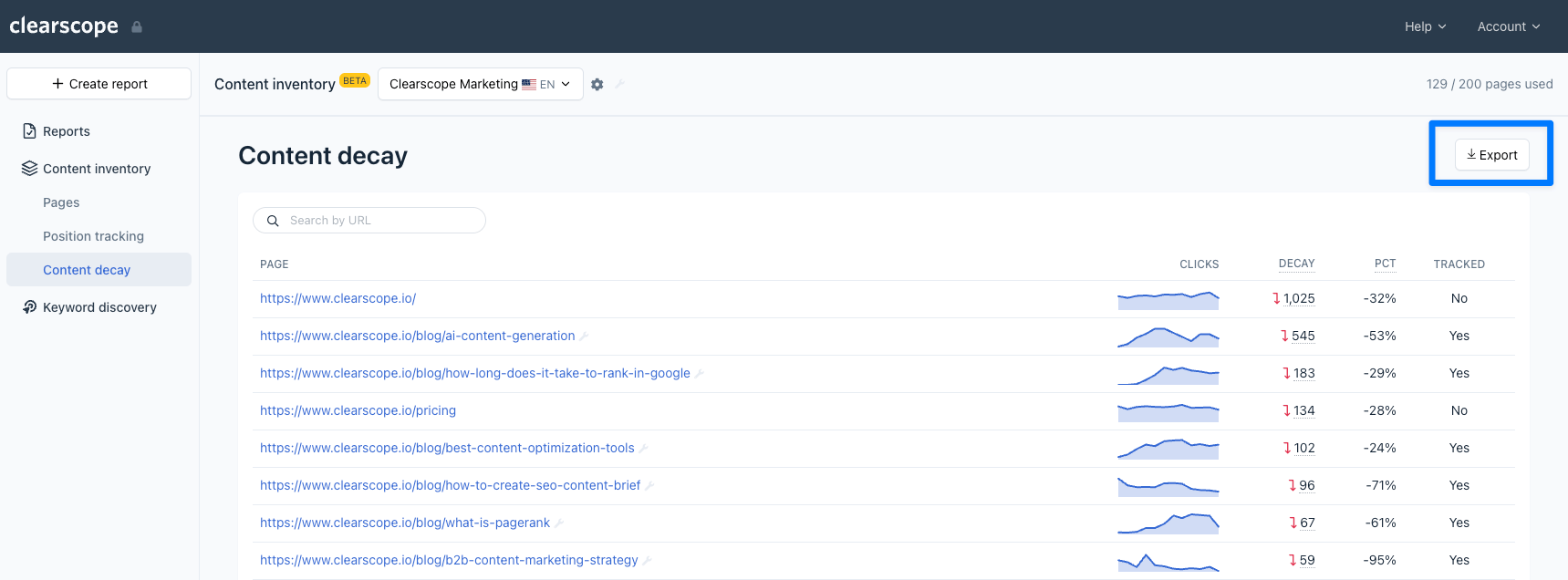Open the ai-content-generation blog link
The image size is (1568, 580).
(417, 336)
